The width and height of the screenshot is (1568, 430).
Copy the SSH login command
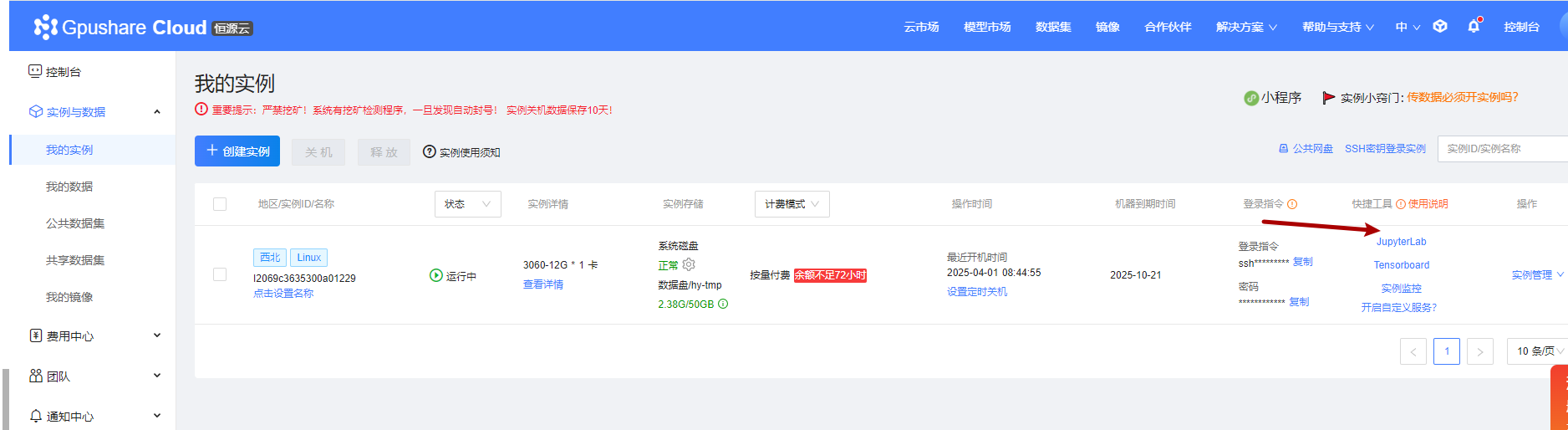click(x=1302, y=262)
